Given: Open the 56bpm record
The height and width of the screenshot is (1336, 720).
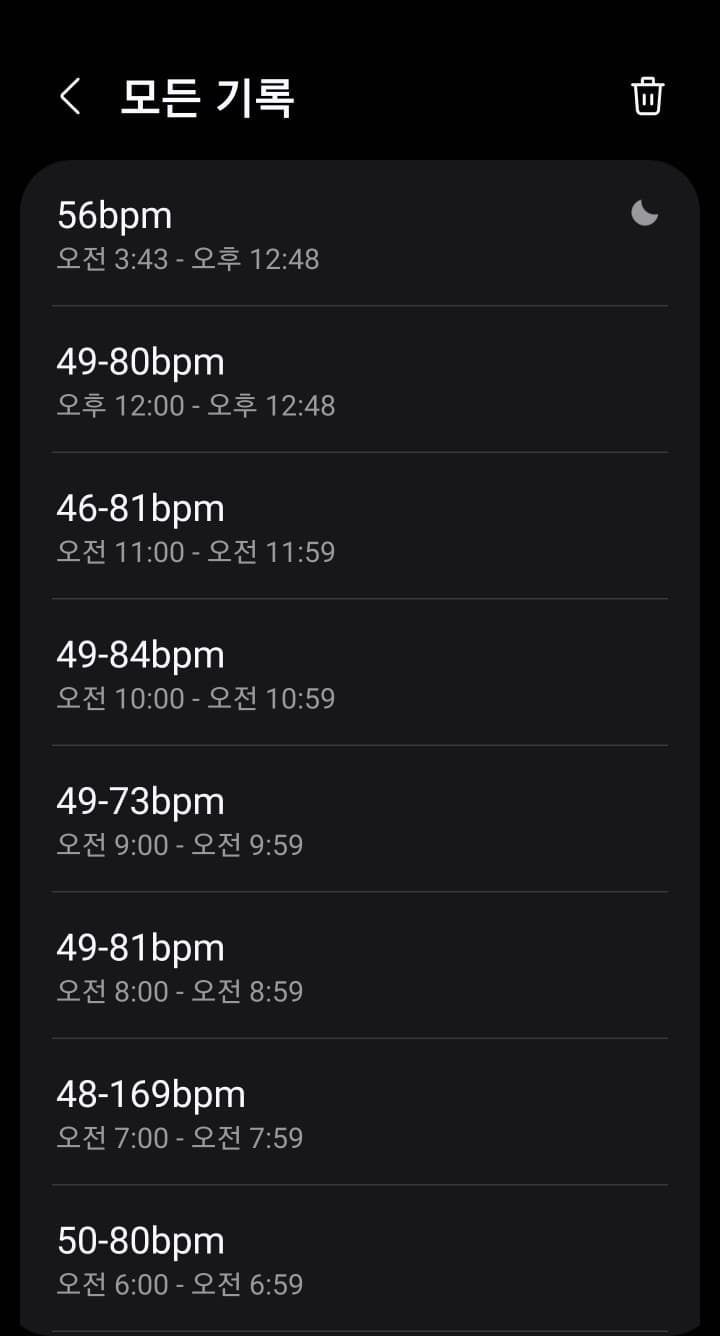Looking at the screenshot, I should (x=360, y=234).
